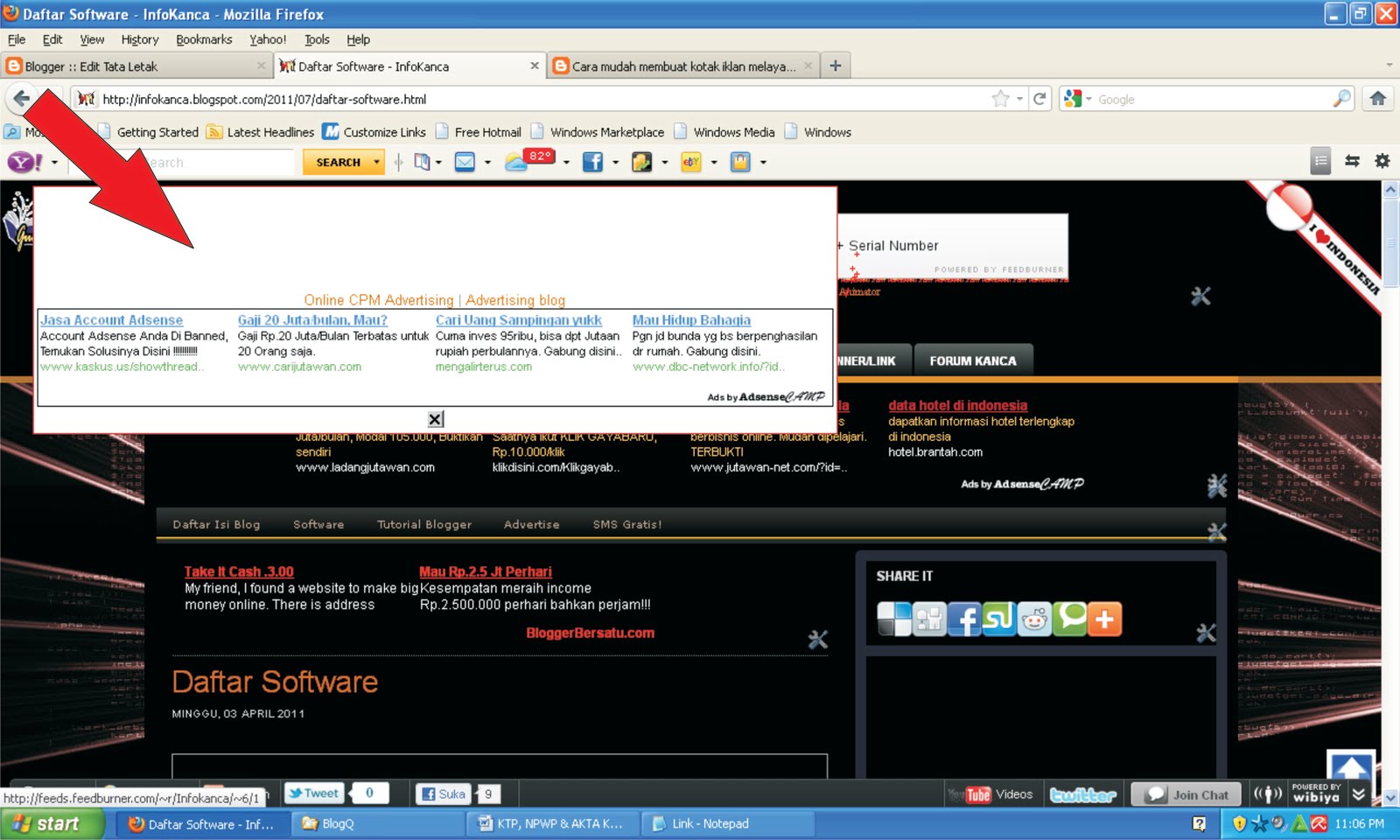Open the Bookmarks menu
Screen dimensions: 1400x840
[204, 39]
